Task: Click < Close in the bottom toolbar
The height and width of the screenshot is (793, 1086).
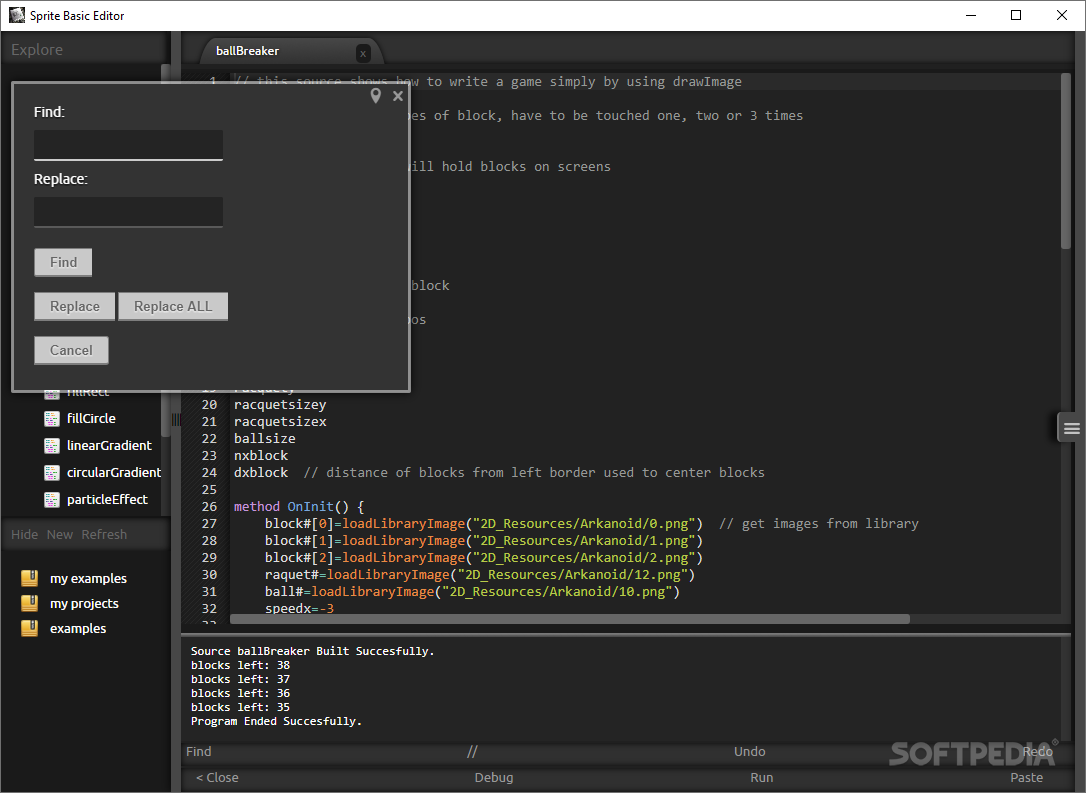Action: coord(217,778)
